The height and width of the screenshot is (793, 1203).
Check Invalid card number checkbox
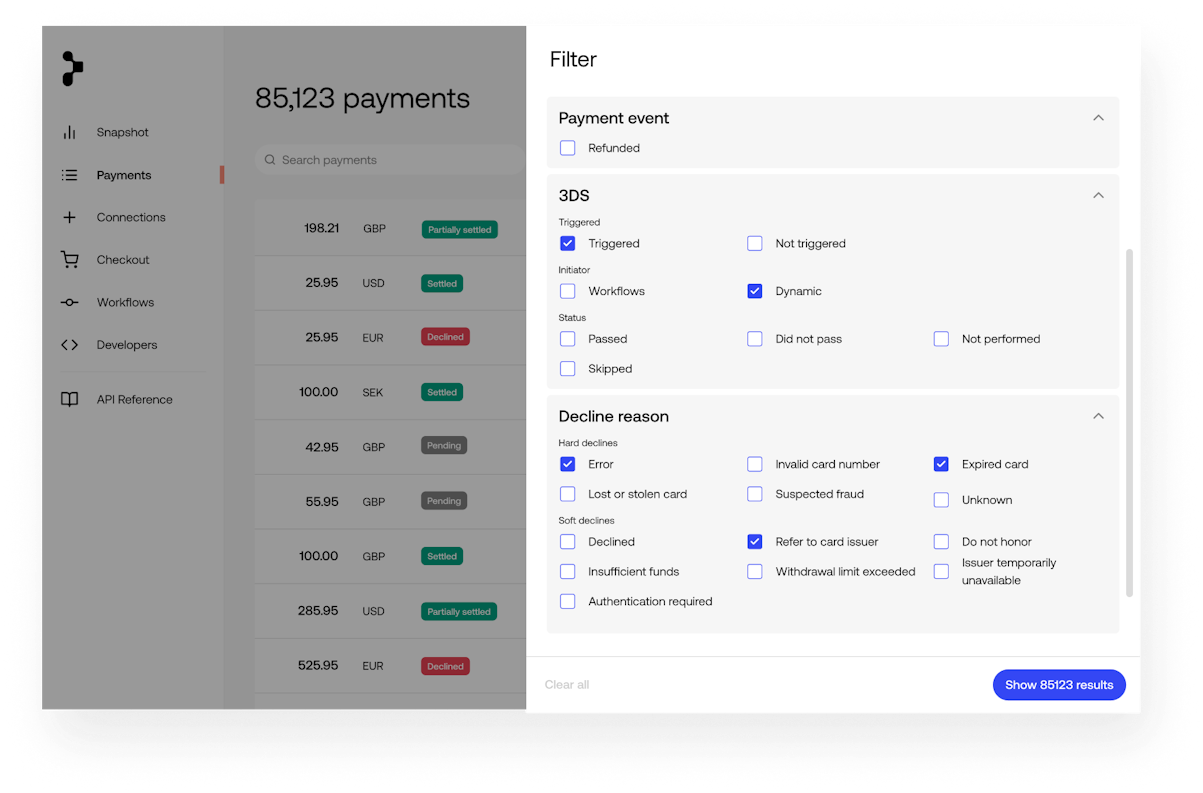click(x=755, y=464)
